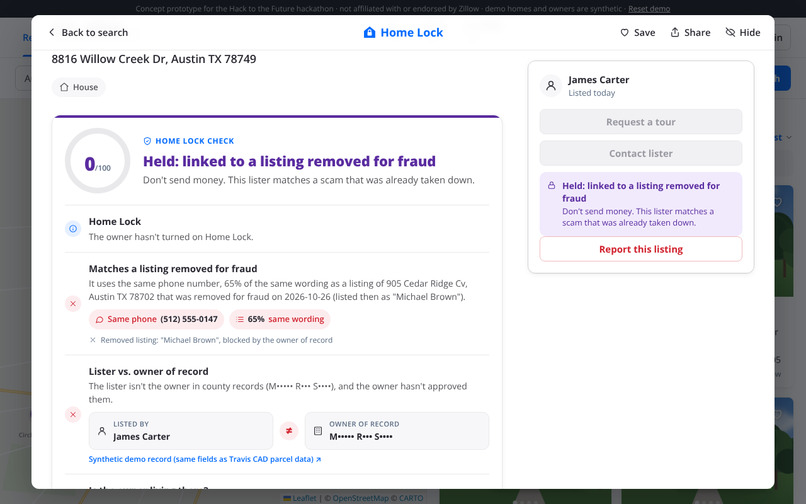Click the 0/100 score ring

(x=98, y=160)
